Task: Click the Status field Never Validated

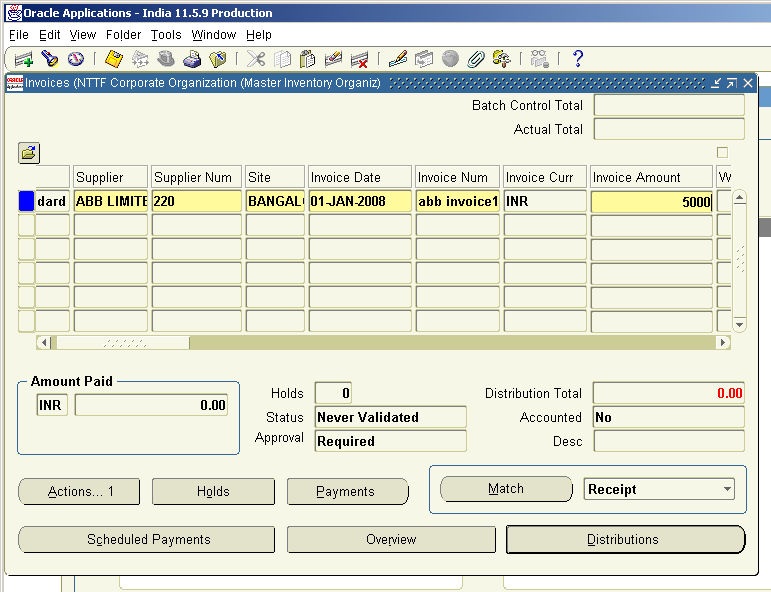Action: [390, 417]
